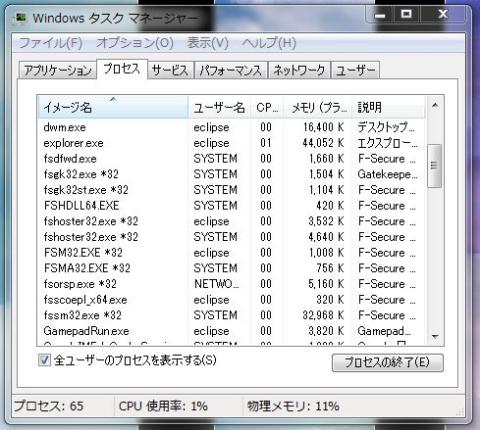Close the Task Manager window
Image resolution: width=480 pixels, height=430 pixels.
[x=443, y=15]
